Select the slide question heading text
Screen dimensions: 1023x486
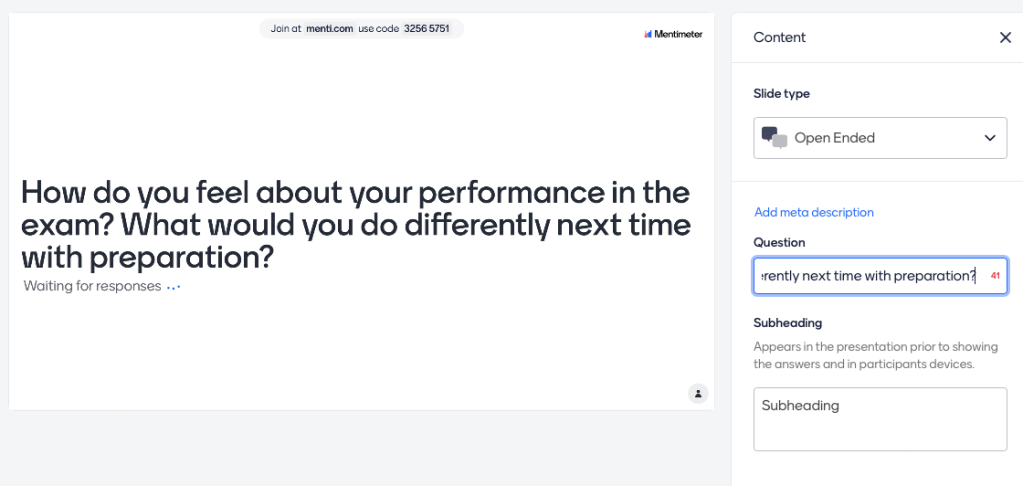[x=355, y=225]
